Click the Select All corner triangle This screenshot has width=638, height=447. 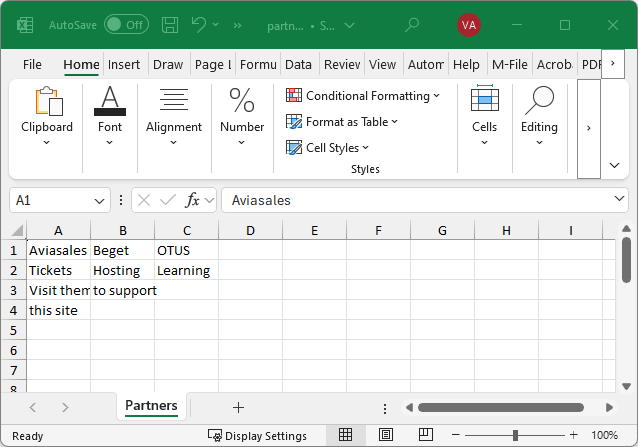tap(17, 231)
